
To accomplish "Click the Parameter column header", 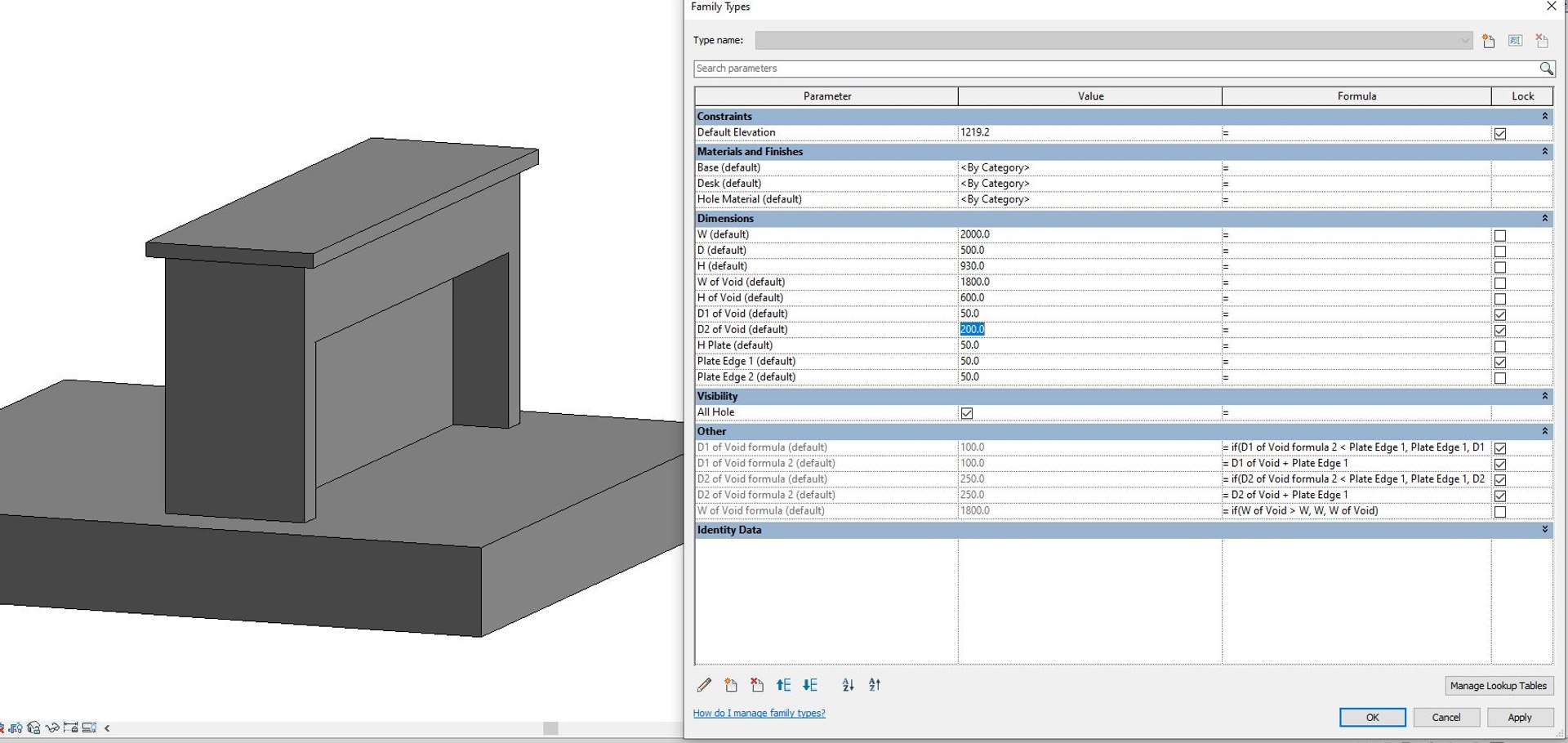I will [x=826, y=96].
